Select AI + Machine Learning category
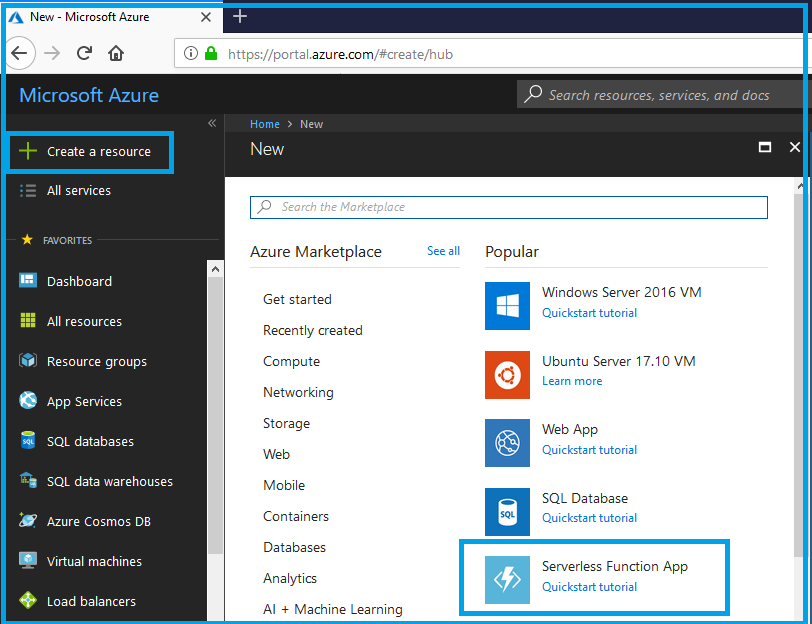 pos(332,610)
